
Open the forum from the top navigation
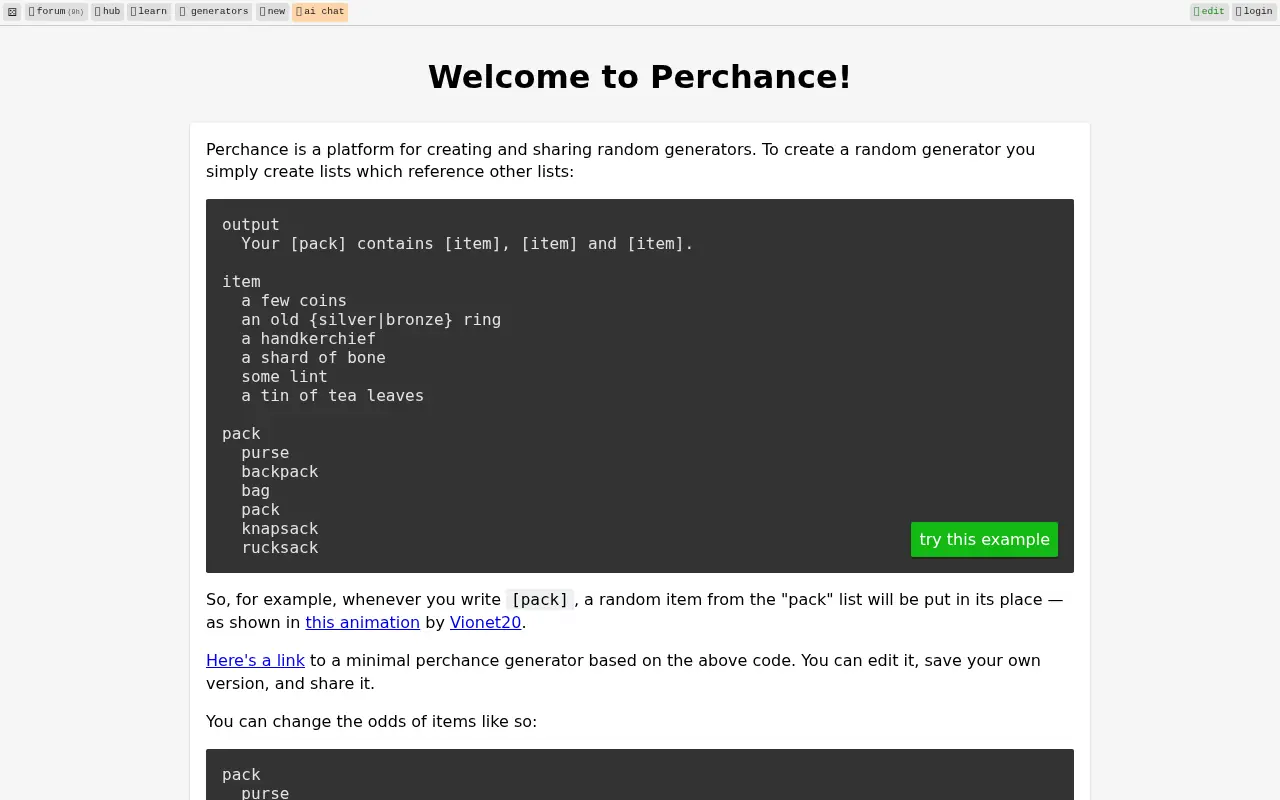50,11
